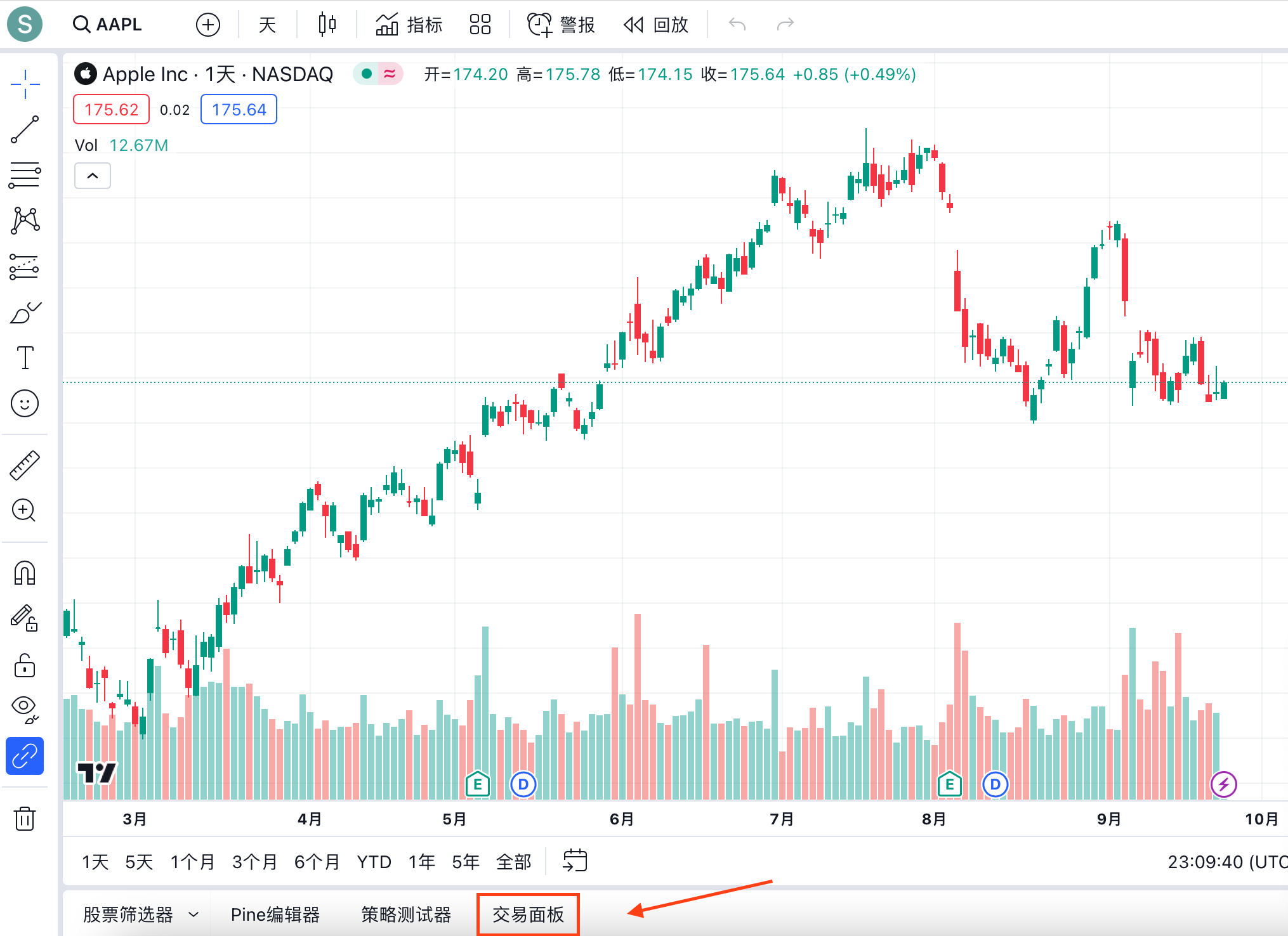
Task: Select the 1天 date range
Action: 95,862
